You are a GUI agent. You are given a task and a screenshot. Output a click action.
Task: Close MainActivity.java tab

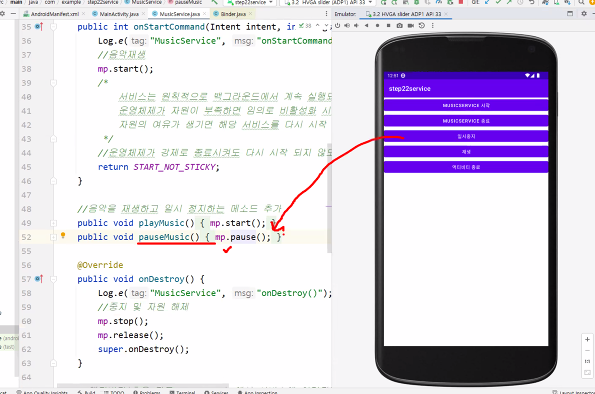[x=143, y=14]
